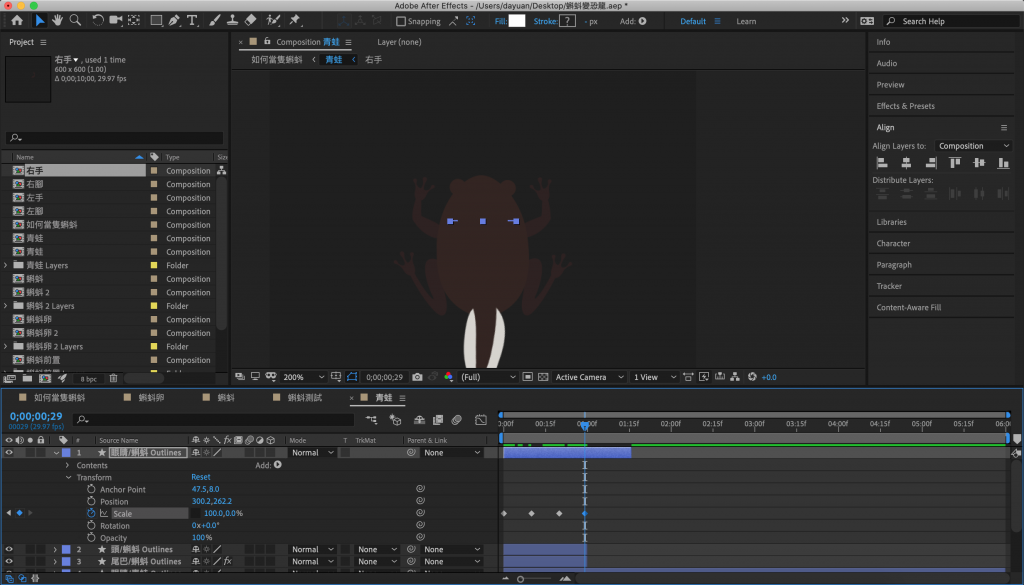Image resolution: width=1024 pixels, height=585 pixels.
Task: Select the Puppet Pin tool
Action: click(x=295, y=21)
